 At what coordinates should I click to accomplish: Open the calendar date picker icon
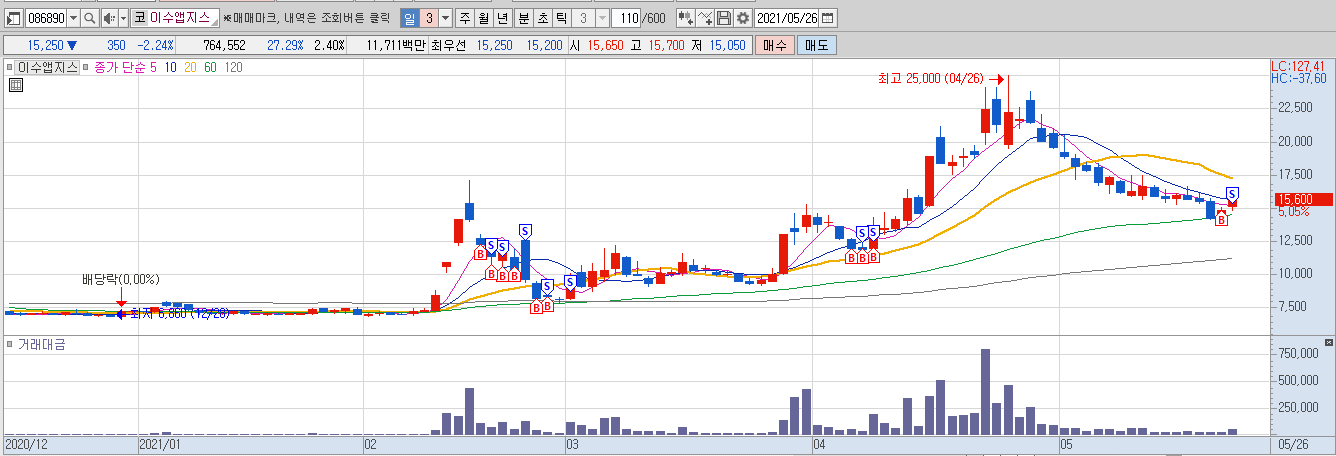[x=828, y=18]
